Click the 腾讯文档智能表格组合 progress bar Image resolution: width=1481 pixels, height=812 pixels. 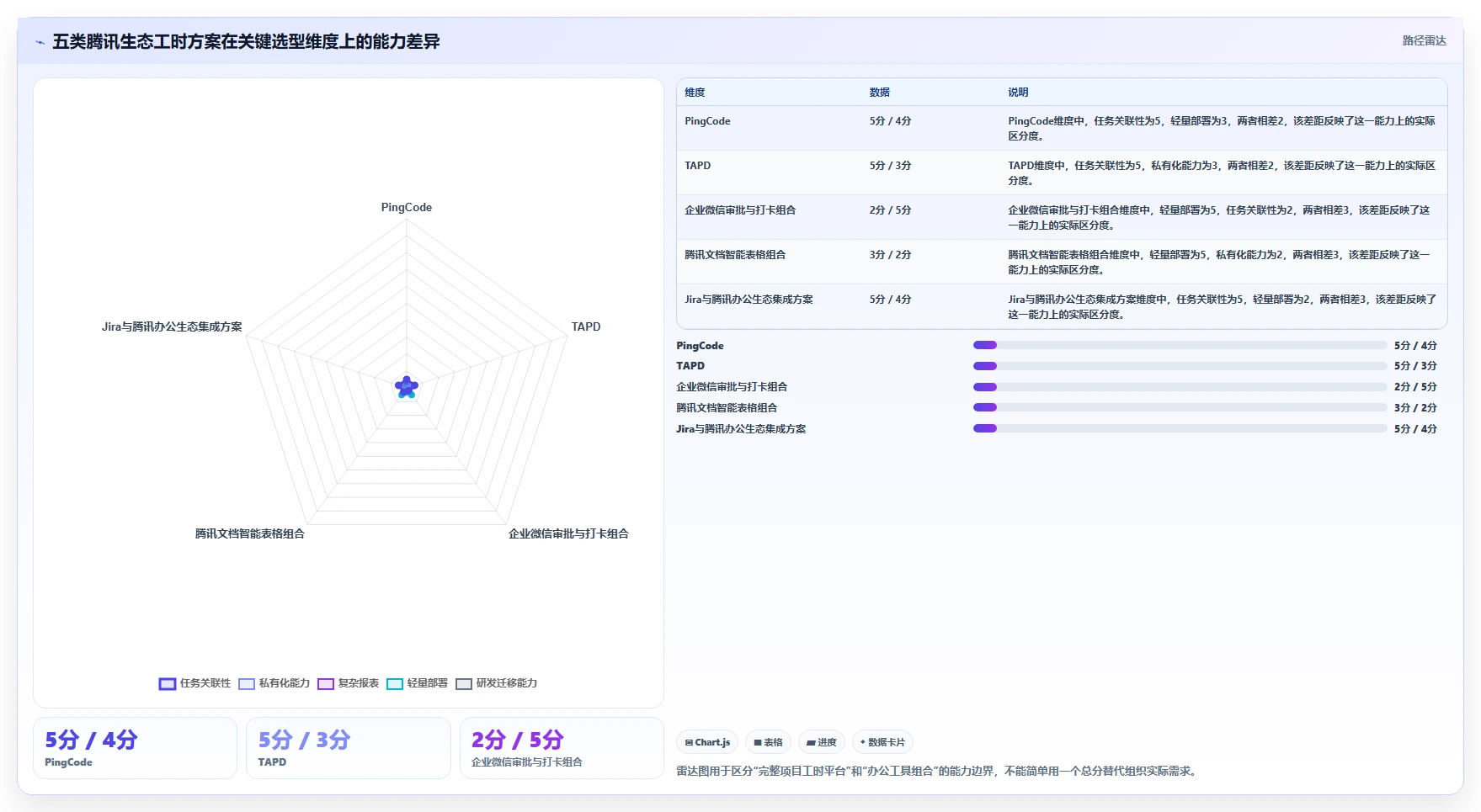tap(1180, 407)
